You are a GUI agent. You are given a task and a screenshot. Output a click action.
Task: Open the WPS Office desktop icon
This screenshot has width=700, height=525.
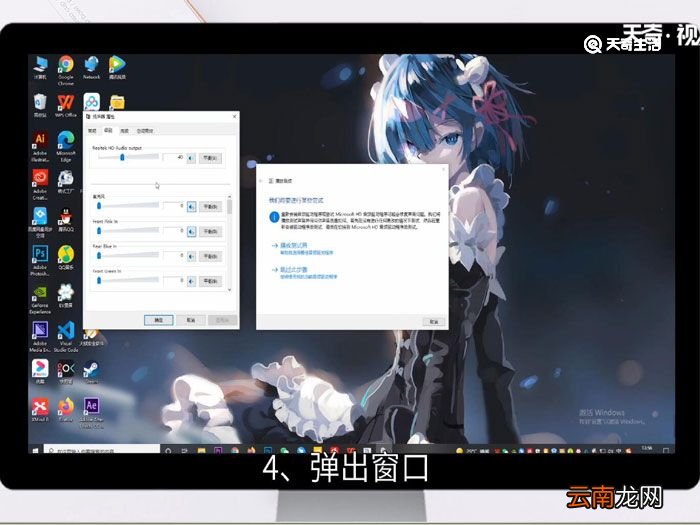(66, 105)
